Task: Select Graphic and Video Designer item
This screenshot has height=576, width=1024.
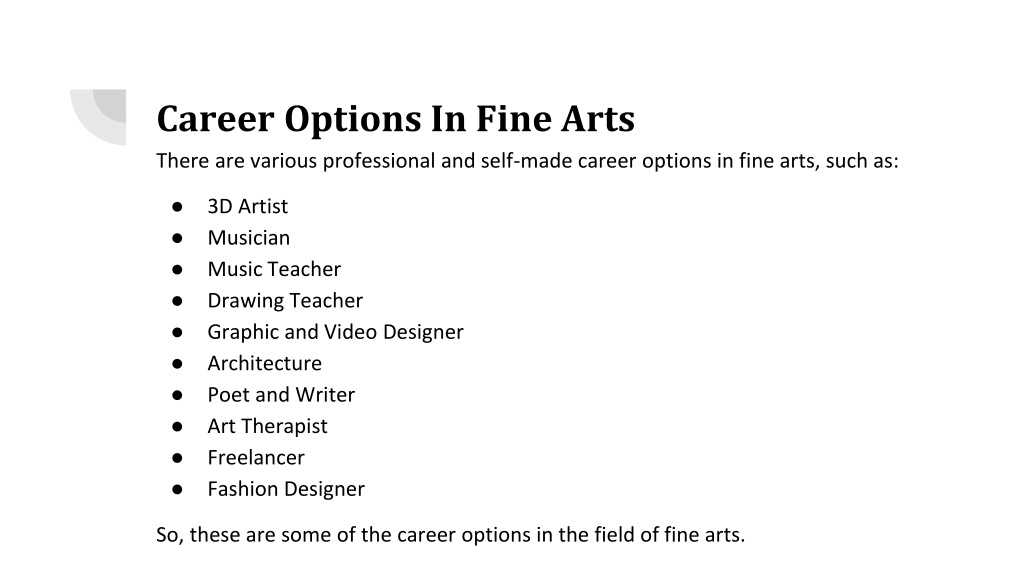Action: click(x=336, y=332)
